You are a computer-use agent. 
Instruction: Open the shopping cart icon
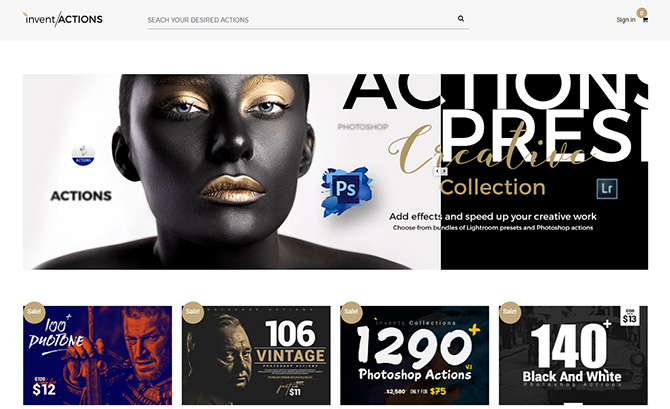(x=645, y=20)
